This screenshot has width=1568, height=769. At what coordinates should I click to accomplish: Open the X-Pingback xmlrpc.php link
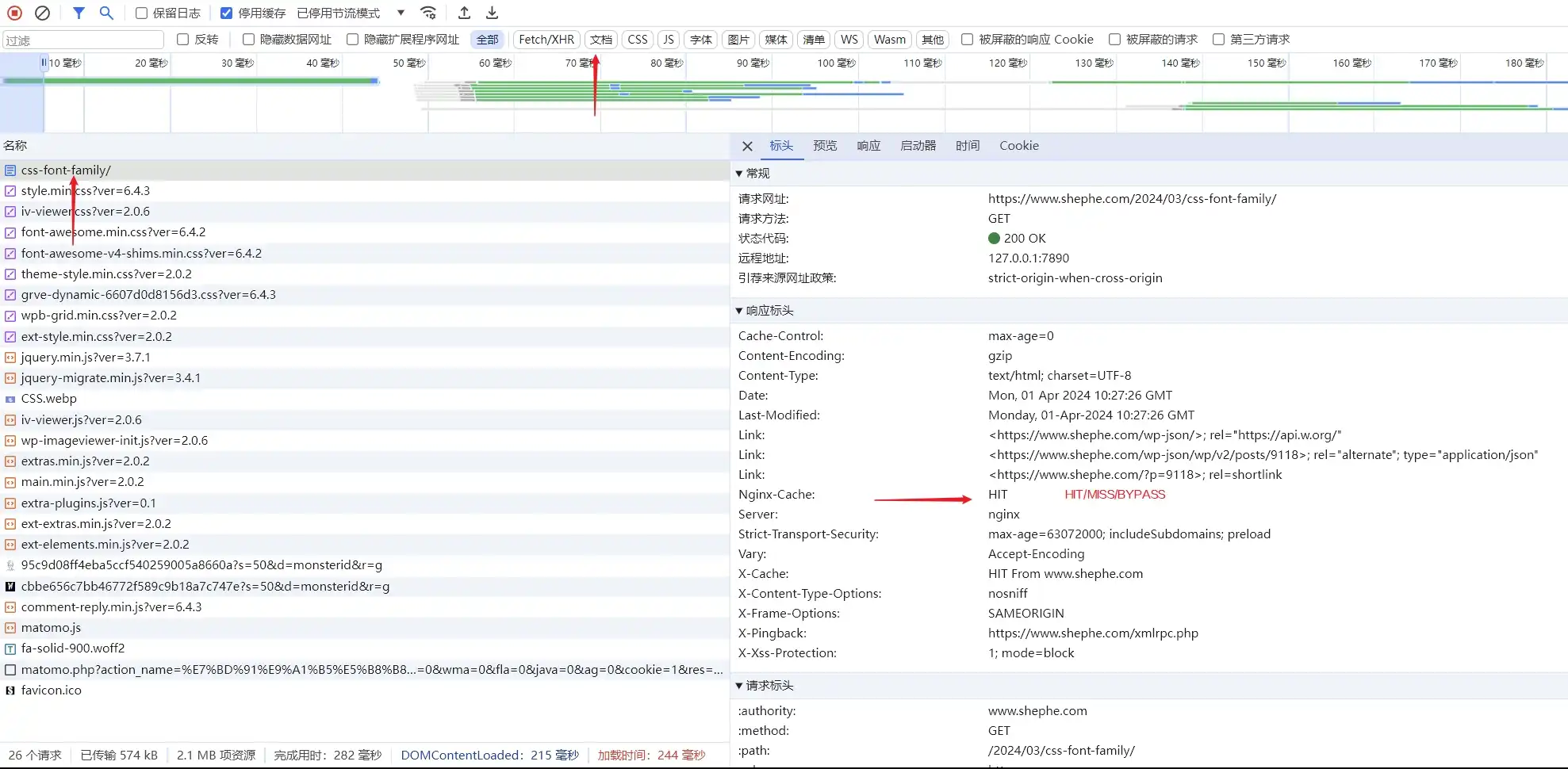[x=1093, y=633]
